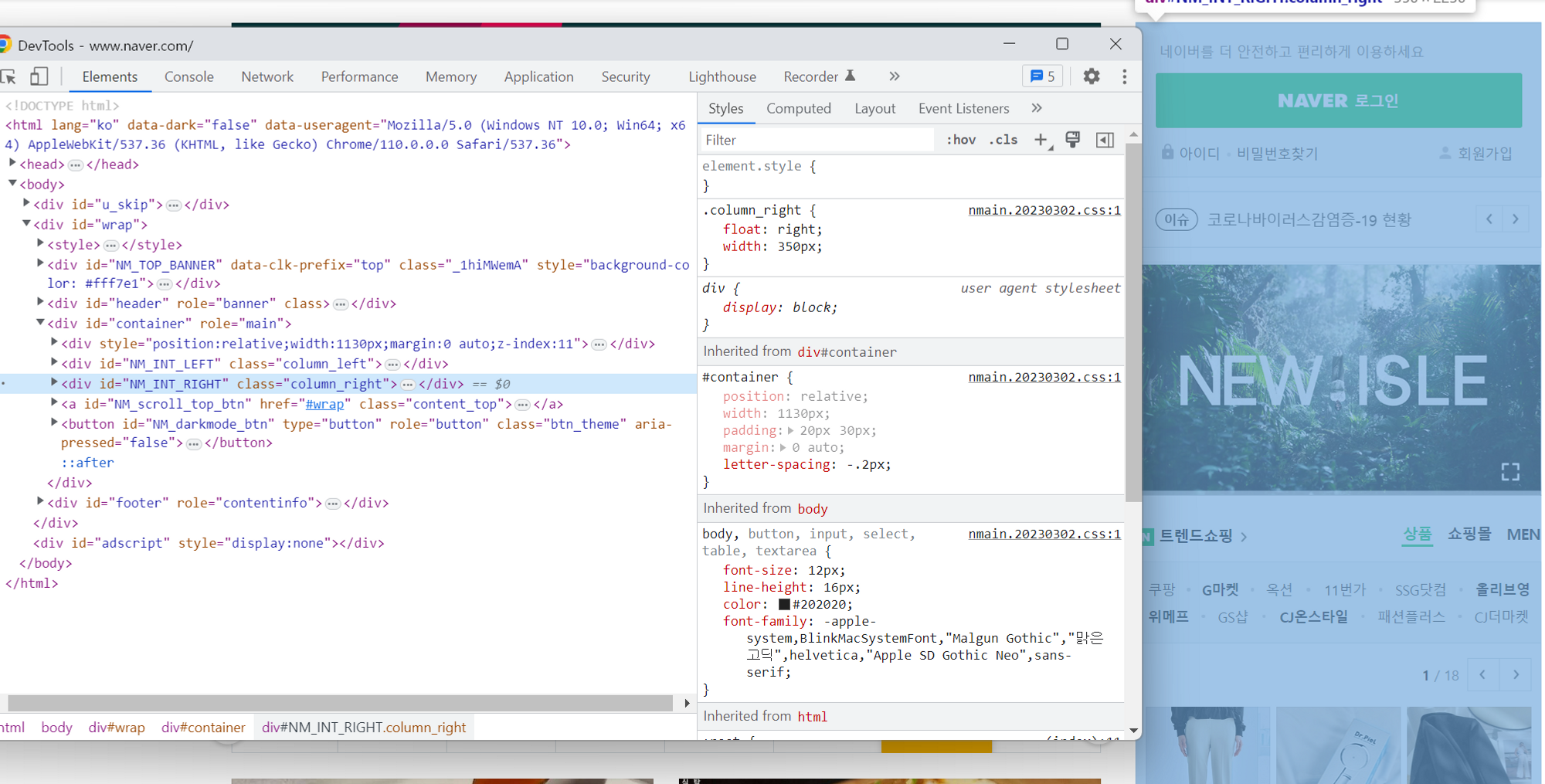Open nmain.20230302.css link for #container
The width and height of the screenshot is (1545, 784).
click(x=1044, y=377)
